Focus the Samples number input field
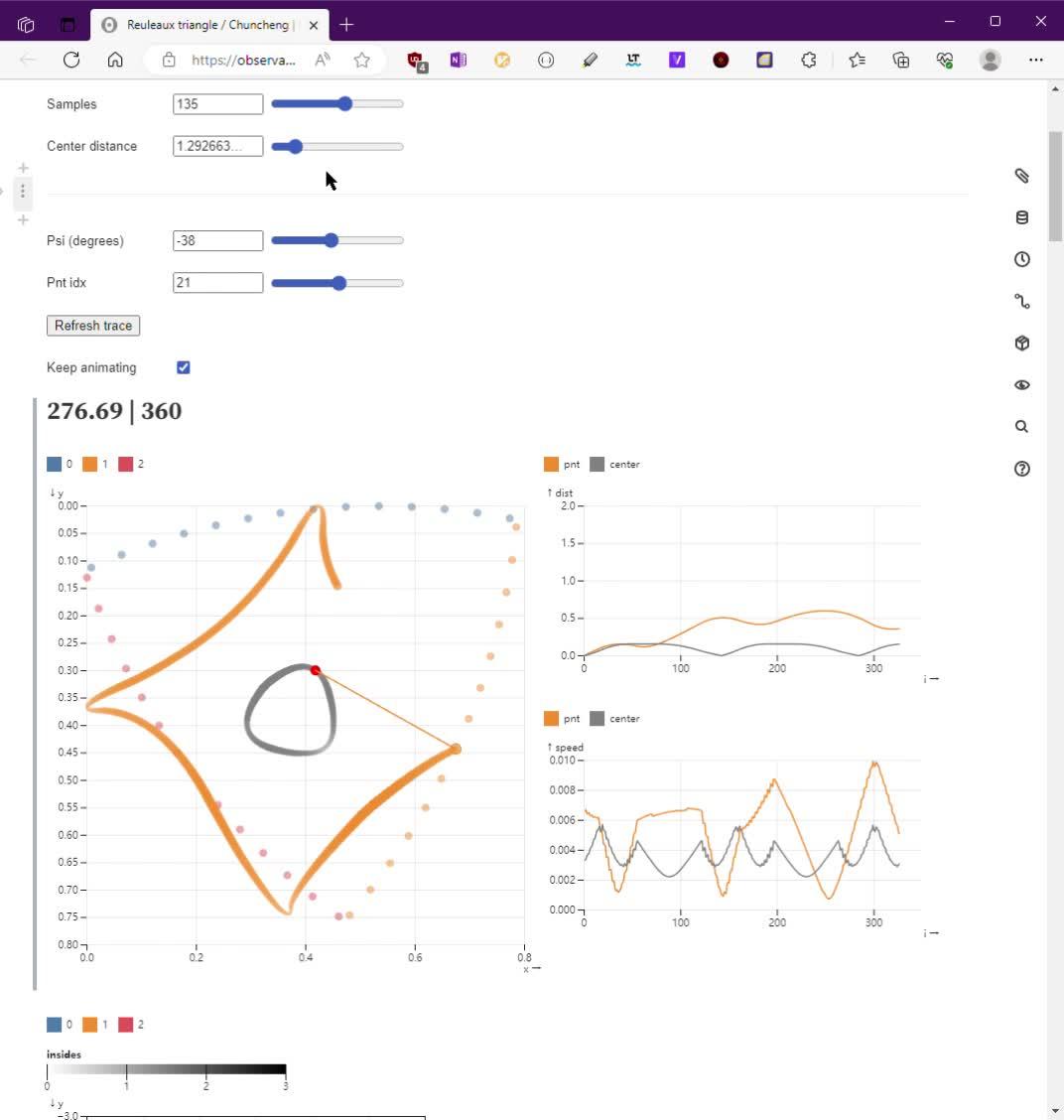This screenshot has width=1064, height=1120. [217, 104]
